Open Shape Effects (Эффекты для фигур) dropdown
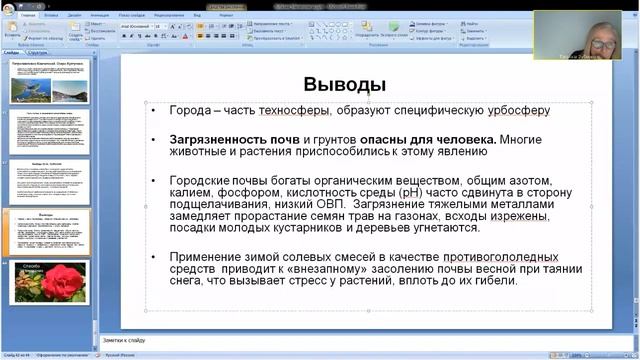 (431, 38)
